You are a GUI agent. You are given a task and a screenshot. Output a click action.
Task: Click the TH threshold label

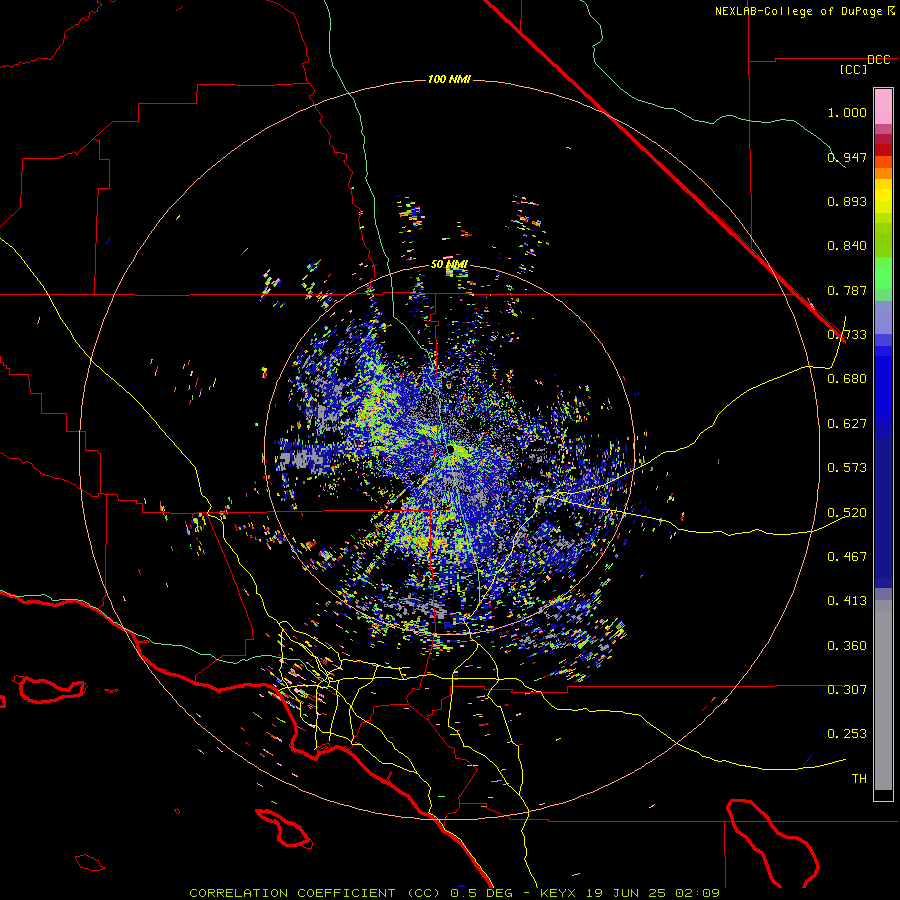[x=859, y=778]
